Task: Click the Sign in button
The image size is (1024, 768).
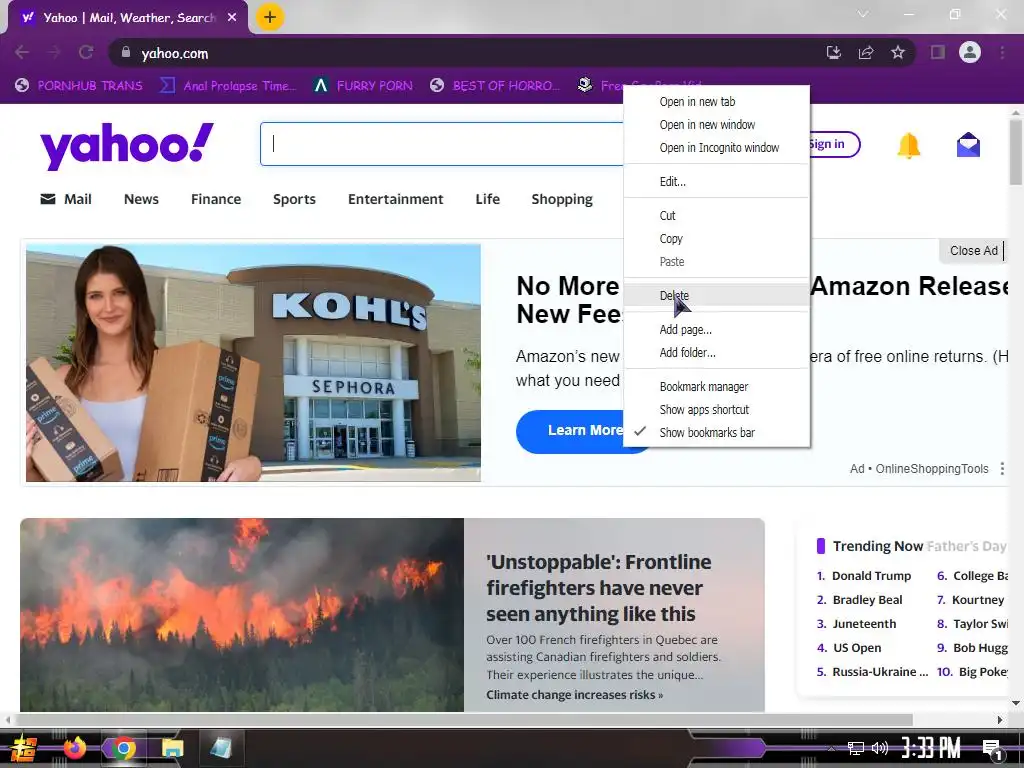Action: coord(834,144)
